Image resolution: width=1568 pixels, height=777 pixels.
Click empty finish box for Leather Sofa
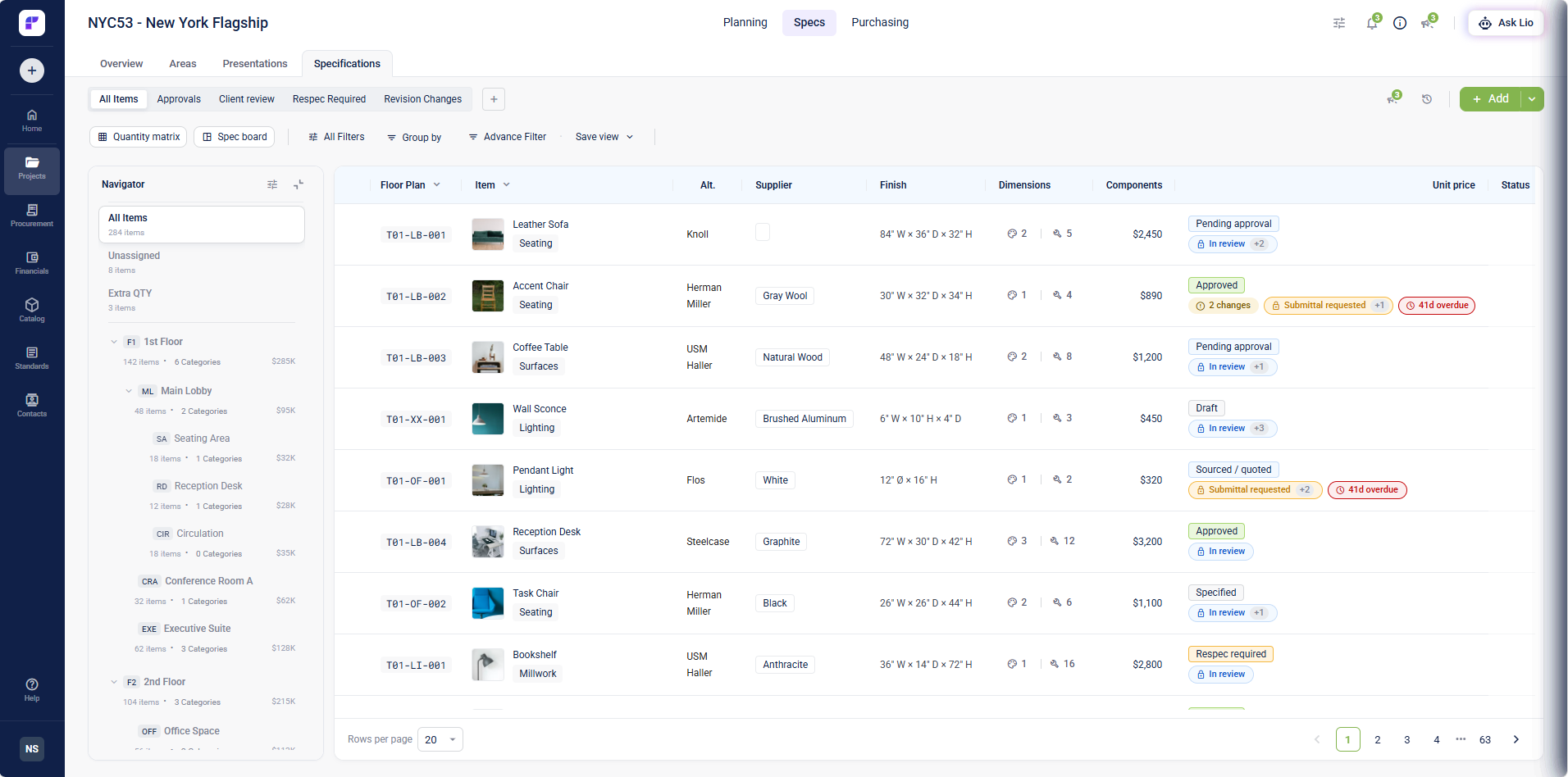763,233
